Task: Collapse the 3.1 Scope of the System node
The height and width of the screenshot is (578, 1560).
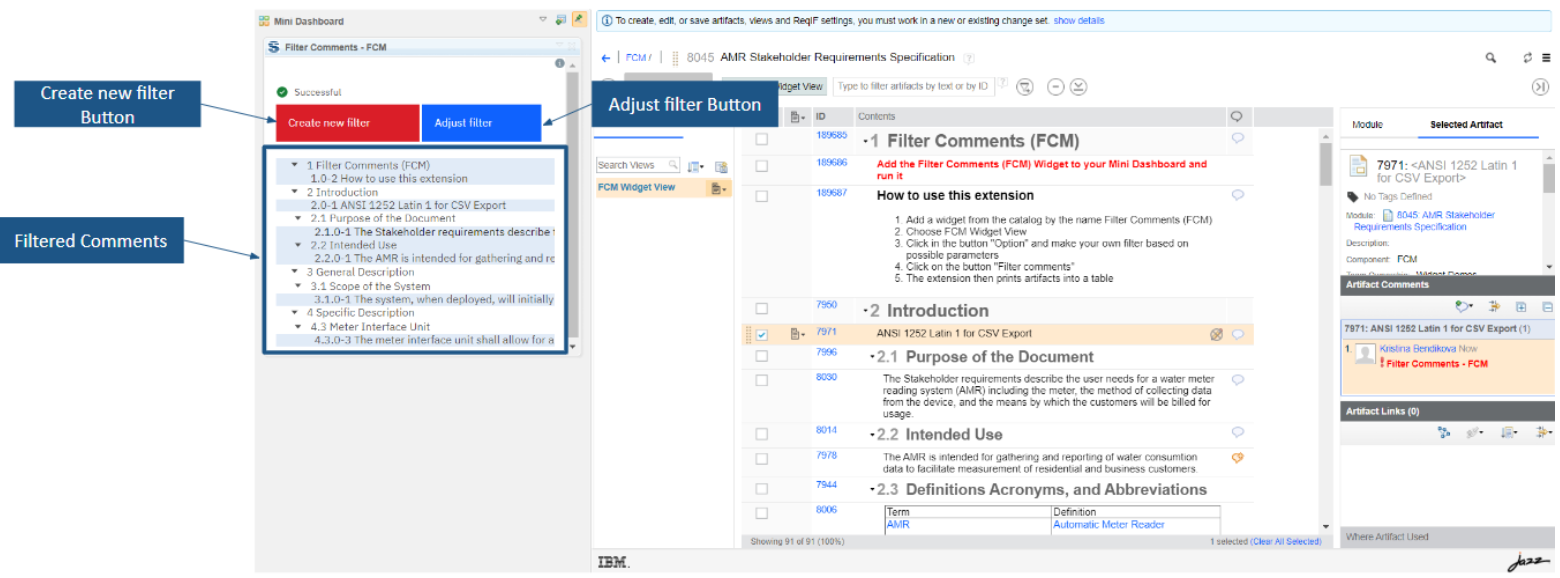Action: click(x=299, y=286)
